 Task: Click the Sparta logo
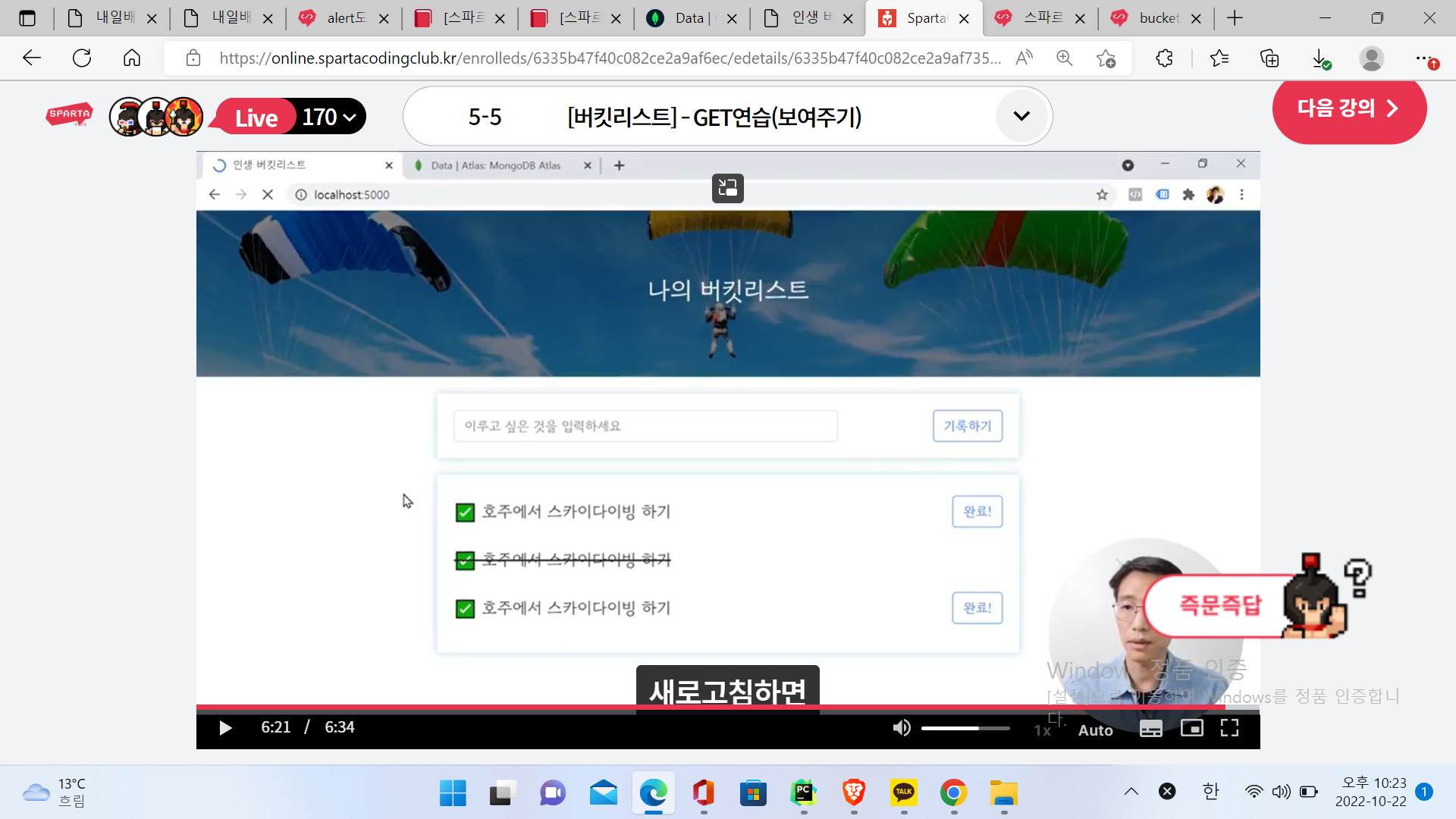point(69,115)
